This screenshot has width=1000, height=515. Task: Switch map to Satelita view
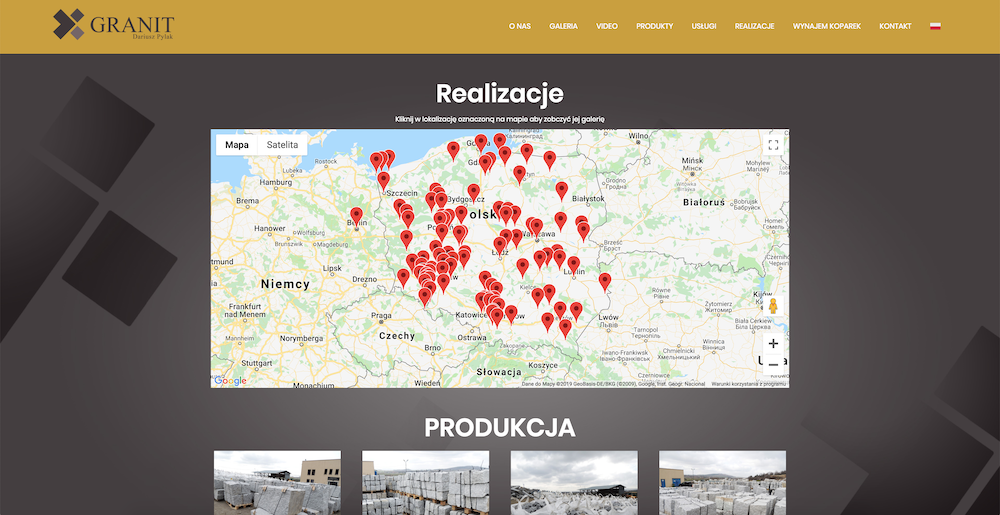click(282, 145)
